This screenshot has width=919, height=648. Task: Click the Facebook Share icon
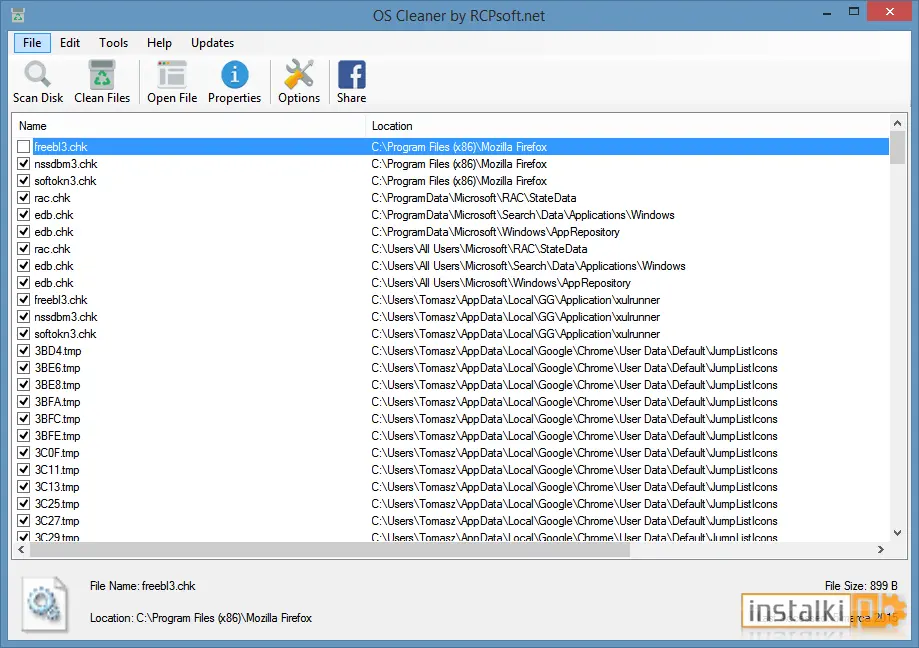(x=352, y=74)
